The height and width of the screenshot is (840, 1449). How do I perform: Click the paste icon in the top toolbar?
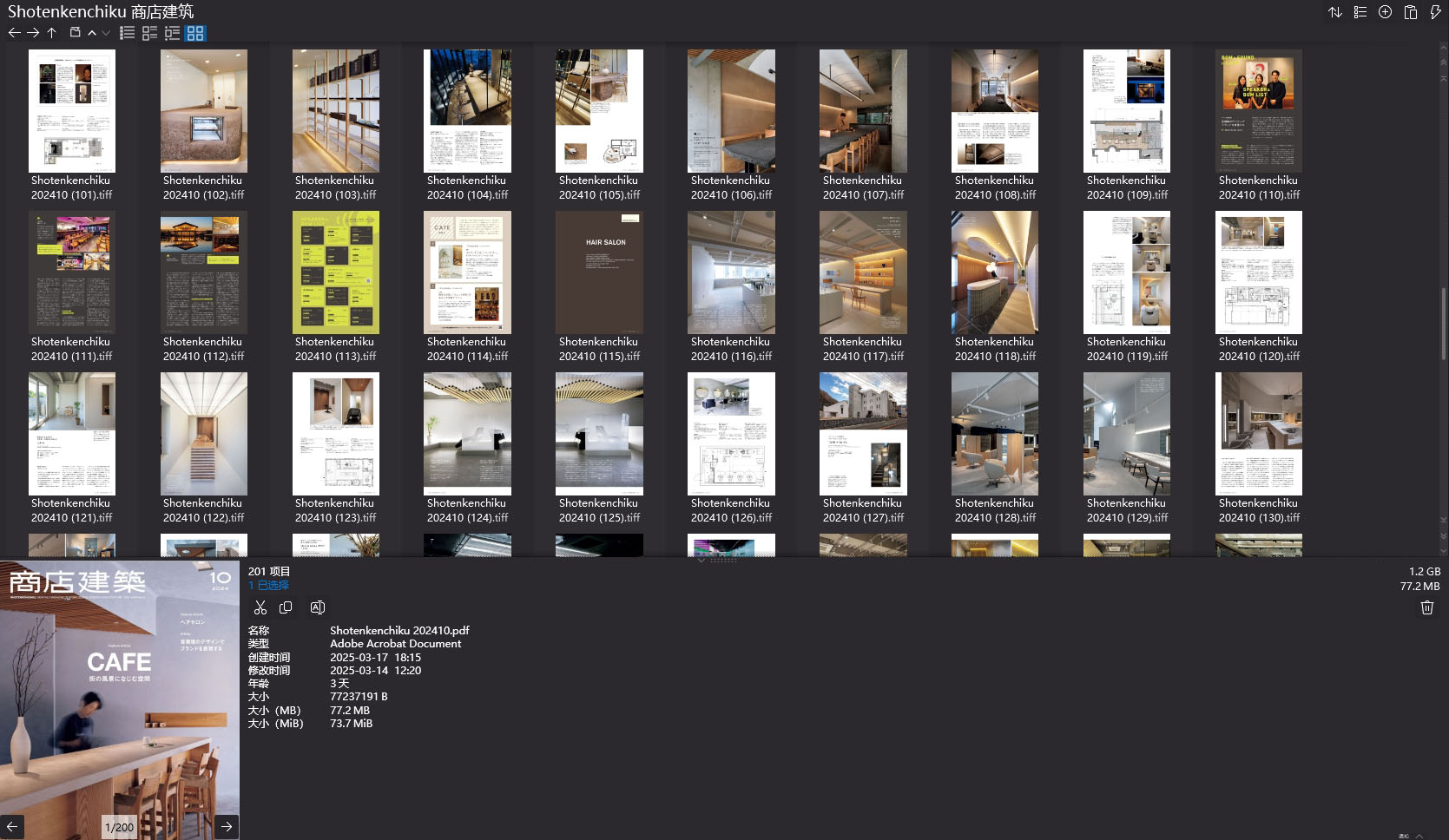point(1409,12)
